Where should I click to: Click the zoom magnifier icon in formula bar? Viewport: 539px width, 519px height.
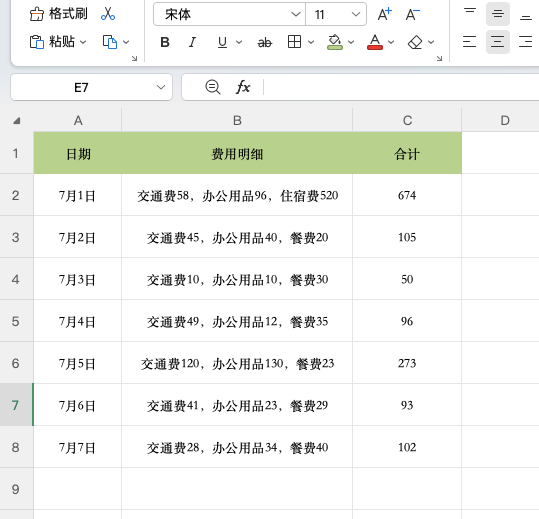coord(213,87)
